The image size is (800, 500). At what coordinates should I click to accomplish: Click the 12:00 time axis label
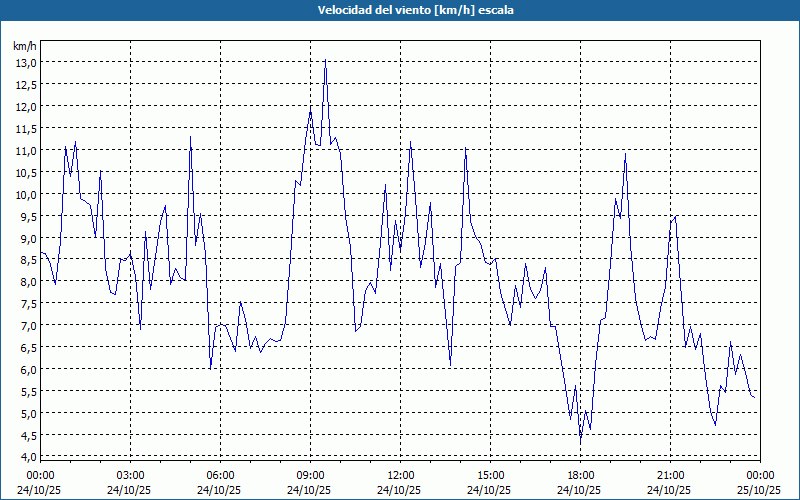point(400,475)
